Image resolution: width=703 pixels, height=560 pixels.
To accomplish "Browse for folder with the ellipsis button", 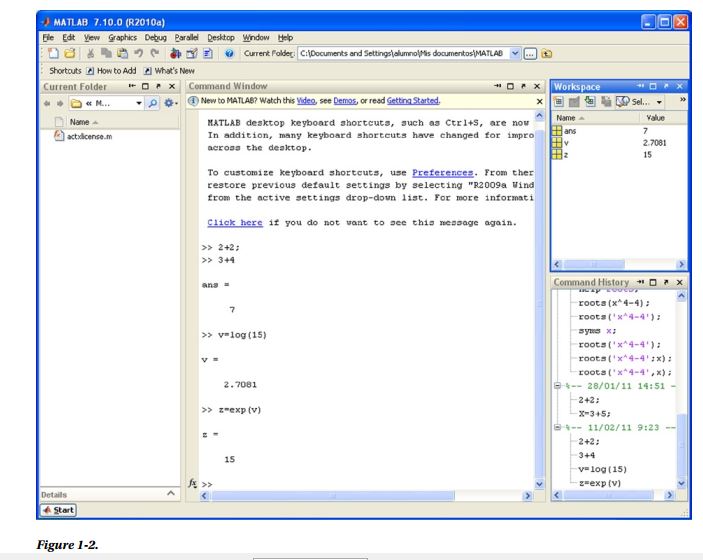I will [530, 54].
